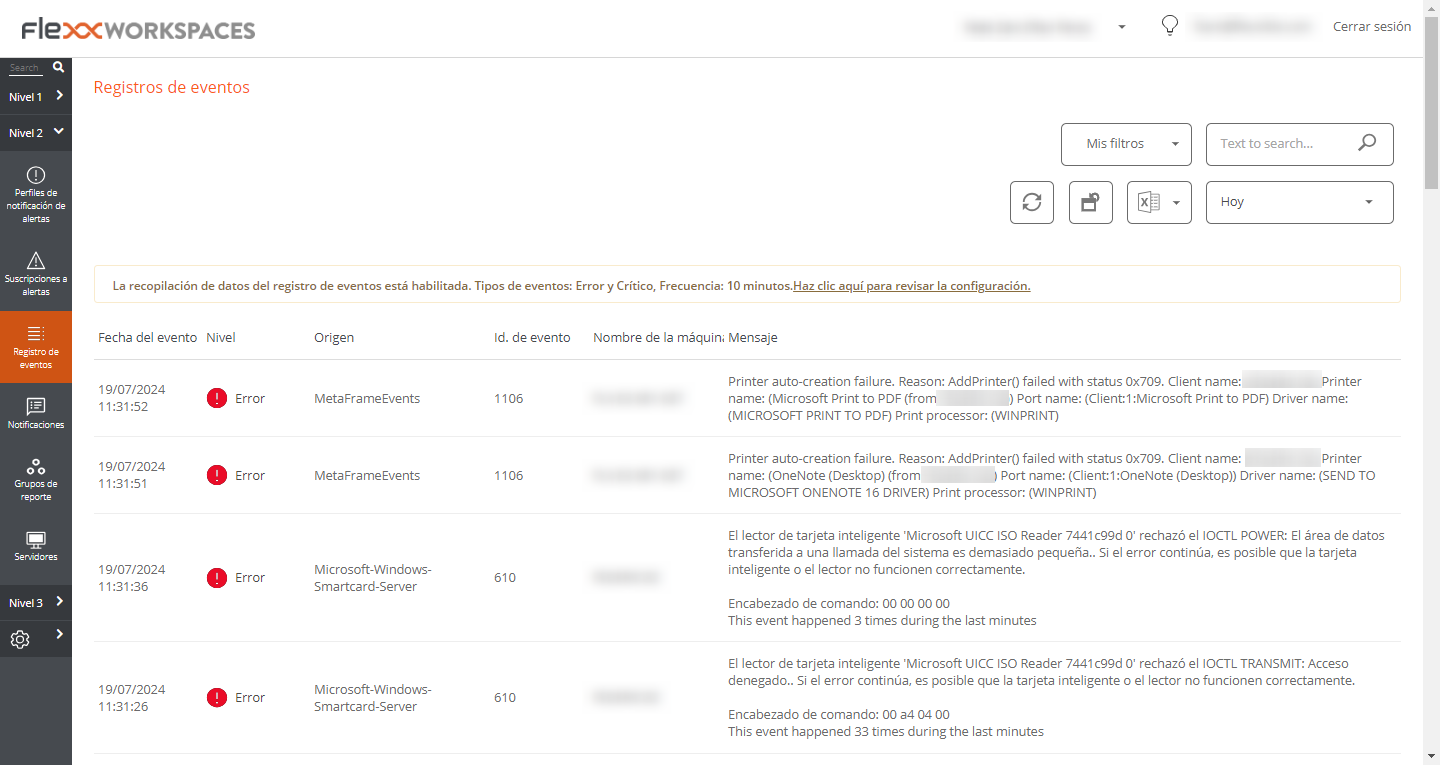
Task: Click the OneNote (Desktop) printer failure message
Action: pyautogui.click(x=1052, y=475)
